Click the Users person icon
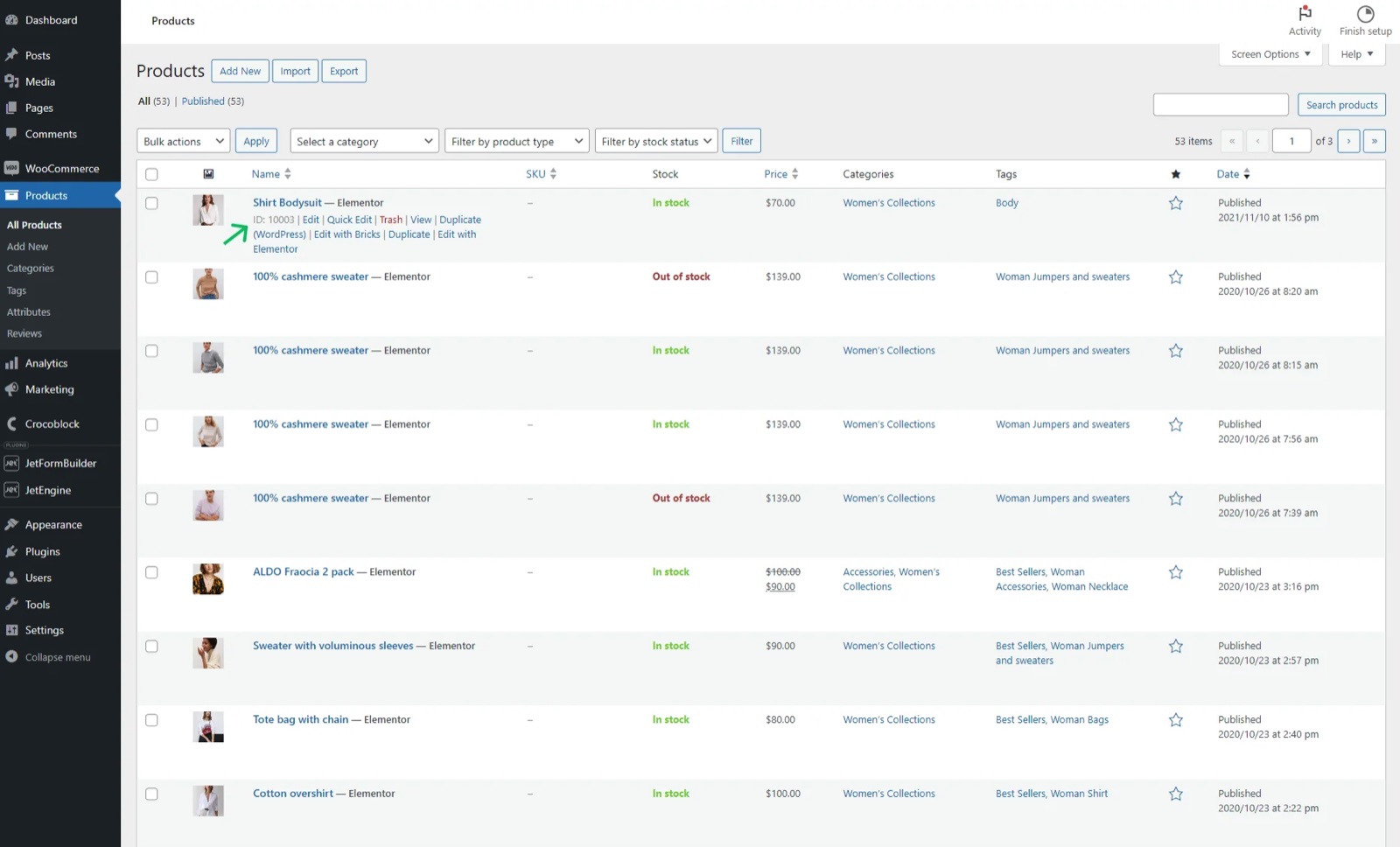The width and height of the screenshot is (1400, 847). tap(11, 577)
